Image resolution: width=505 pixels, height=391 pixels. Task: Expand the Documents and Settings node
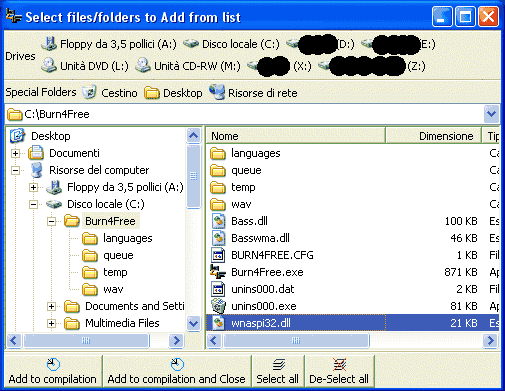51,306
